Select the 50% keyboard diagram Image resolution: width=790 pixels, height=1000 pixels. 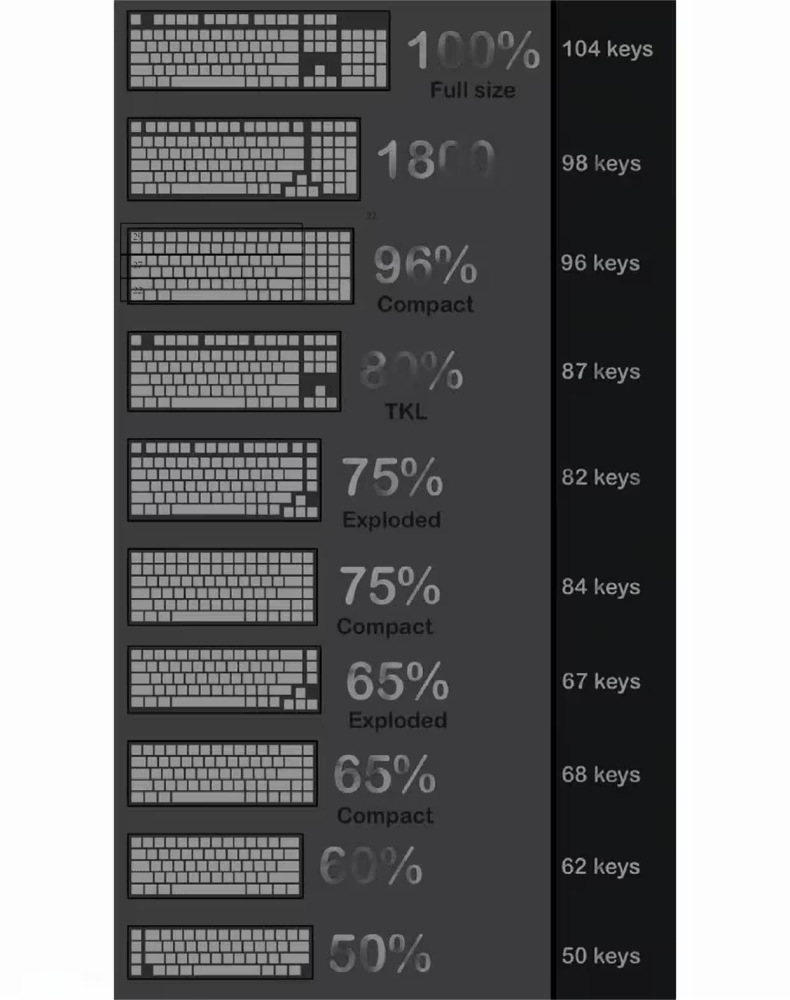[x=220, y=953]
